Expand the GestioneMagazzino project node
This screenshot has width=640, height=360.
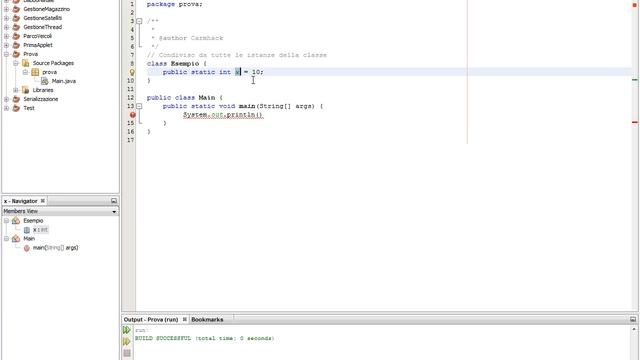7,9
